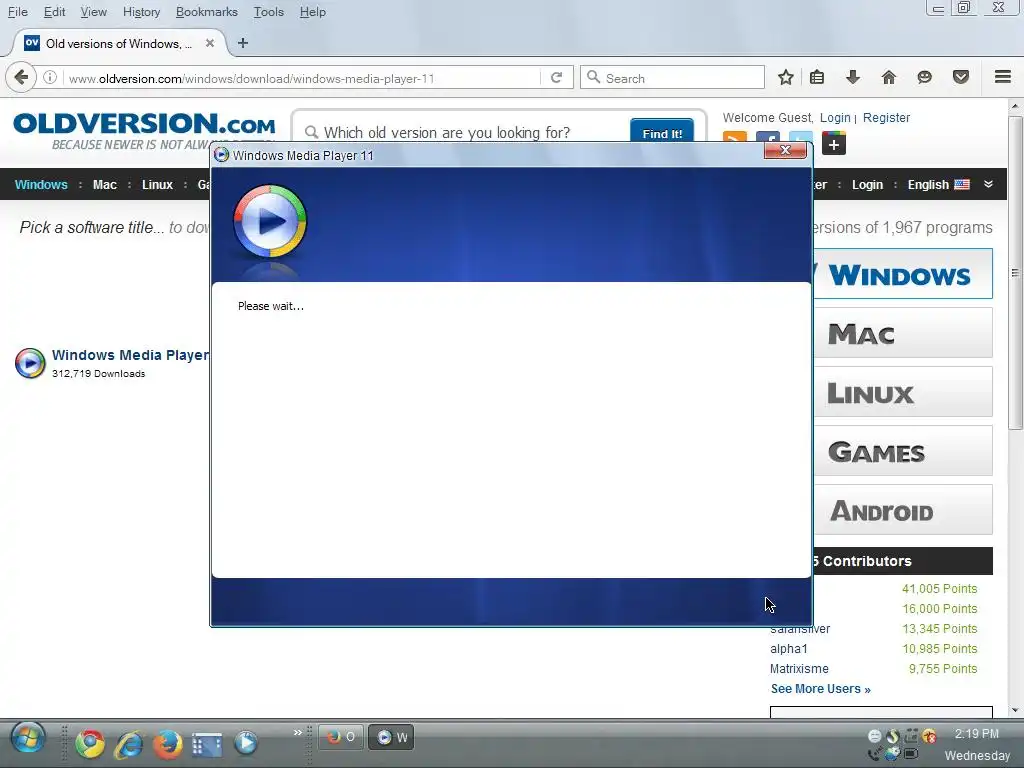The width and height of the screenshot is (1024, 768).
Task: Open the Downloads arrow icon
Action: tap(852, 78)
